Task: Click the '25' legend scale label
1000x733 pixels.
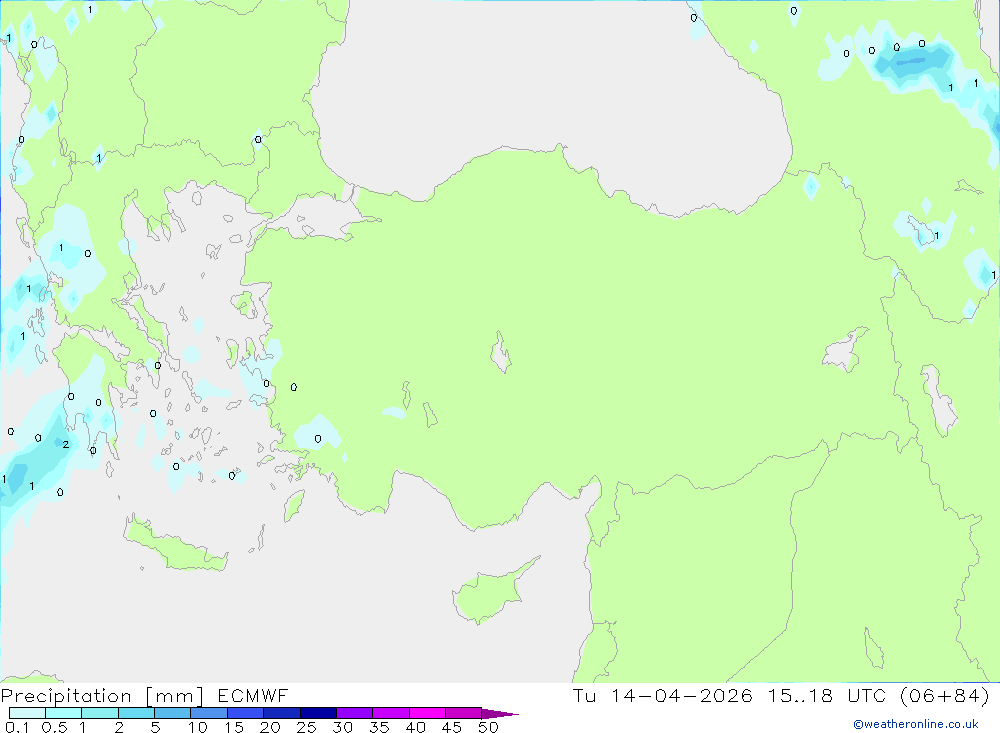Action: tap(307, 727)
